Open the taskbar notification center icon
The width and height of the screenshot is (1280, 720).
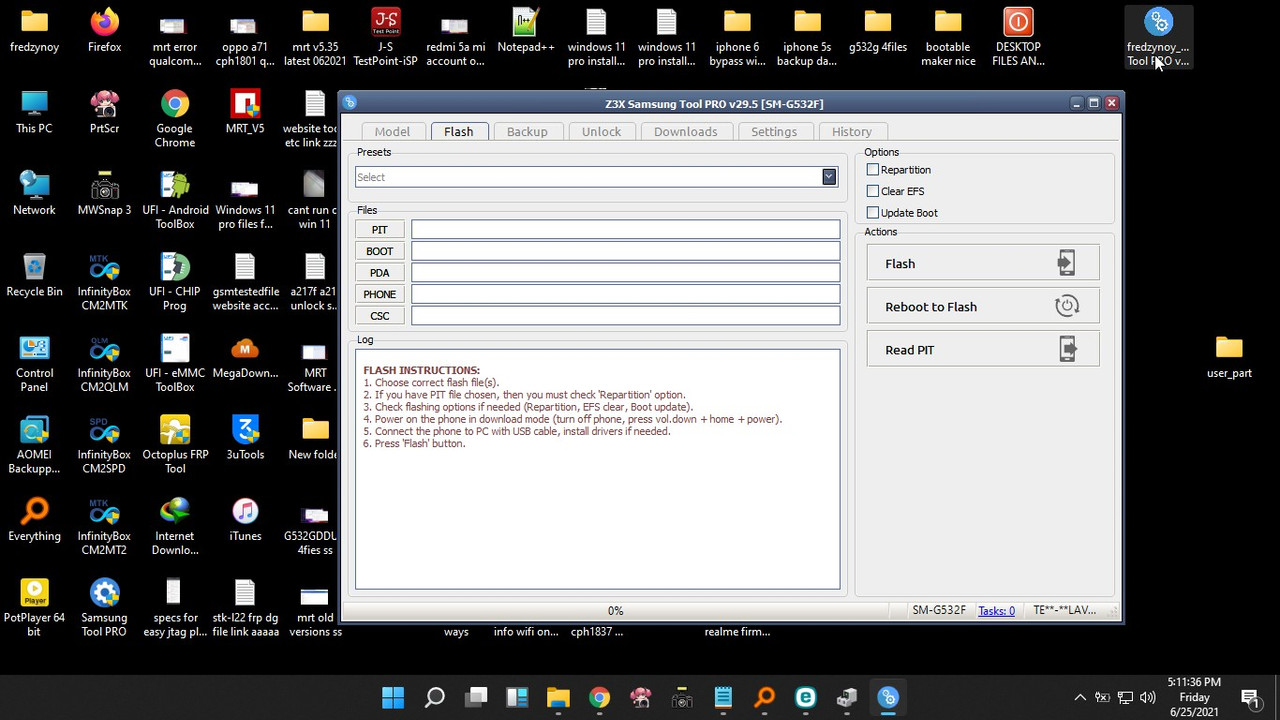coord(1250,697)
